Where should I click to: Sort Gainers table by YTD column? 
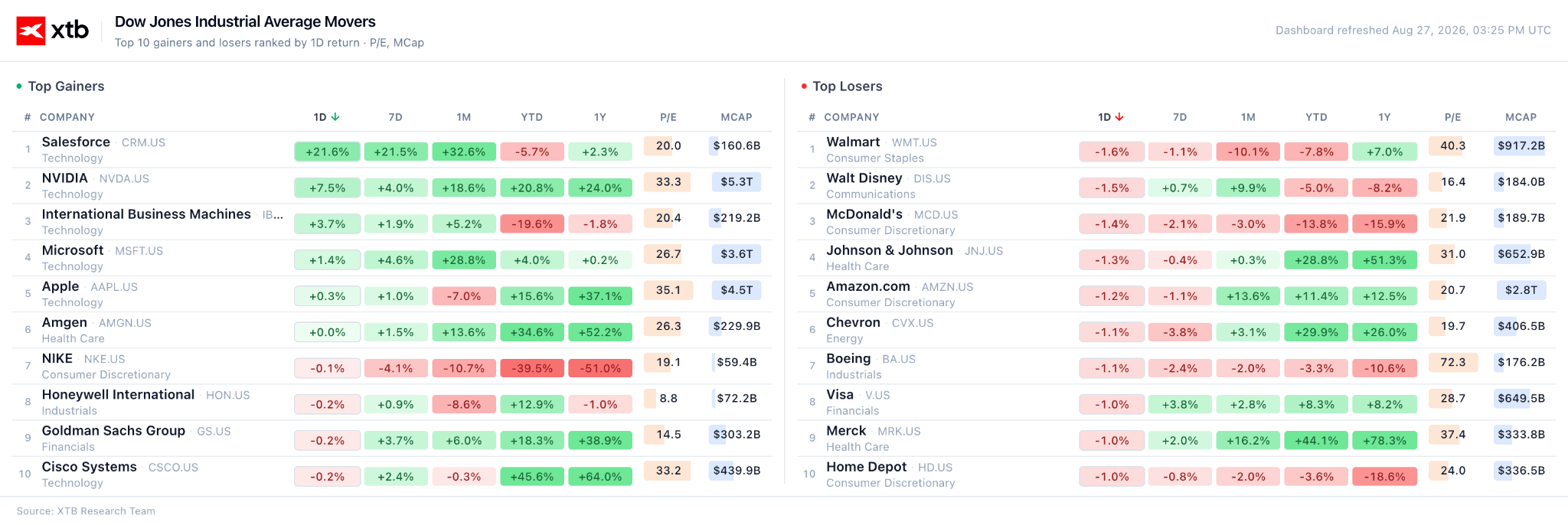click(x=532, y=117)
